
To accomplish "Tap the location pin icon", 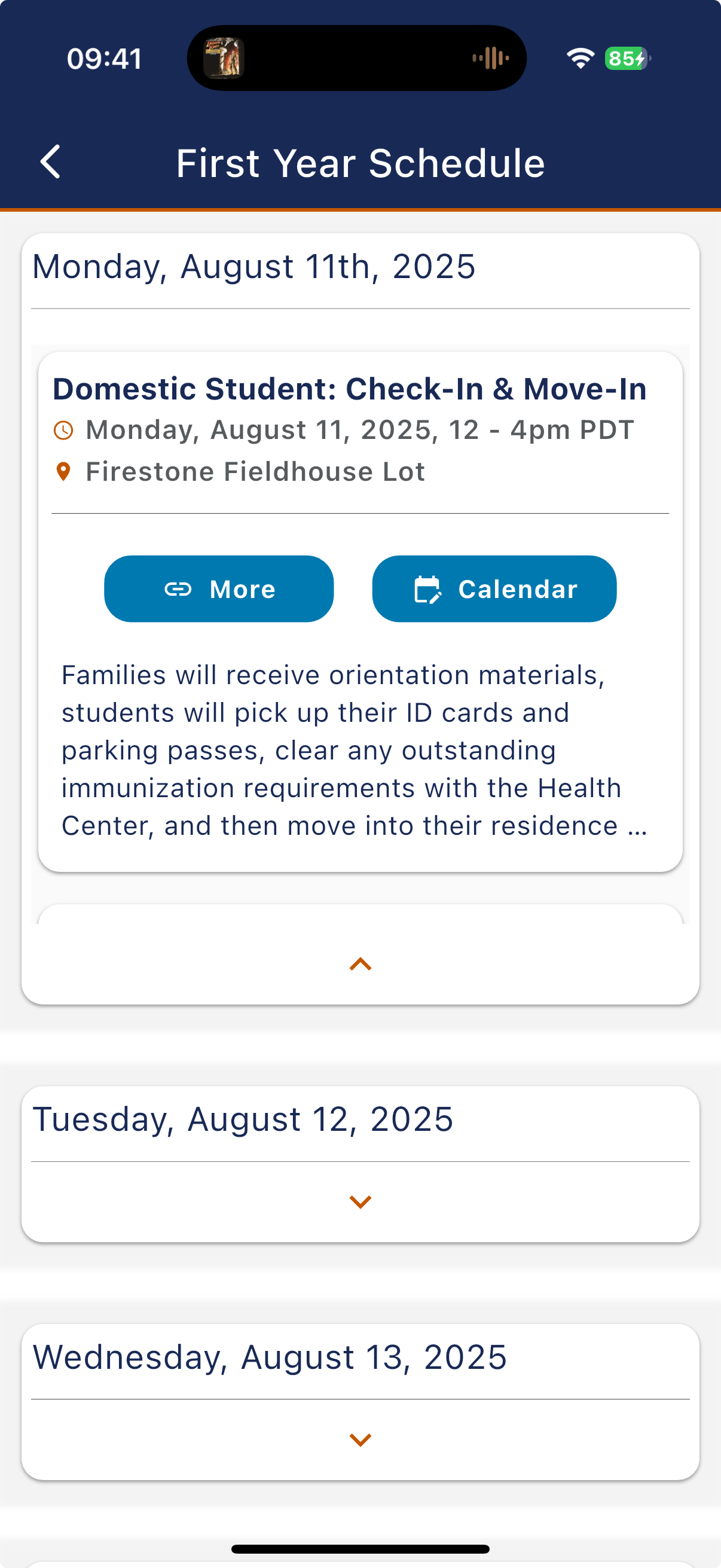I will (63, 472).
